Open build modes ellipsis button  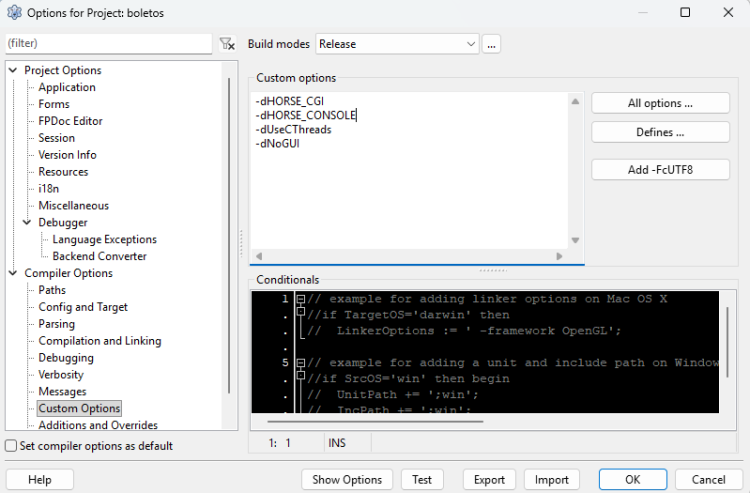tap(491, 44)
